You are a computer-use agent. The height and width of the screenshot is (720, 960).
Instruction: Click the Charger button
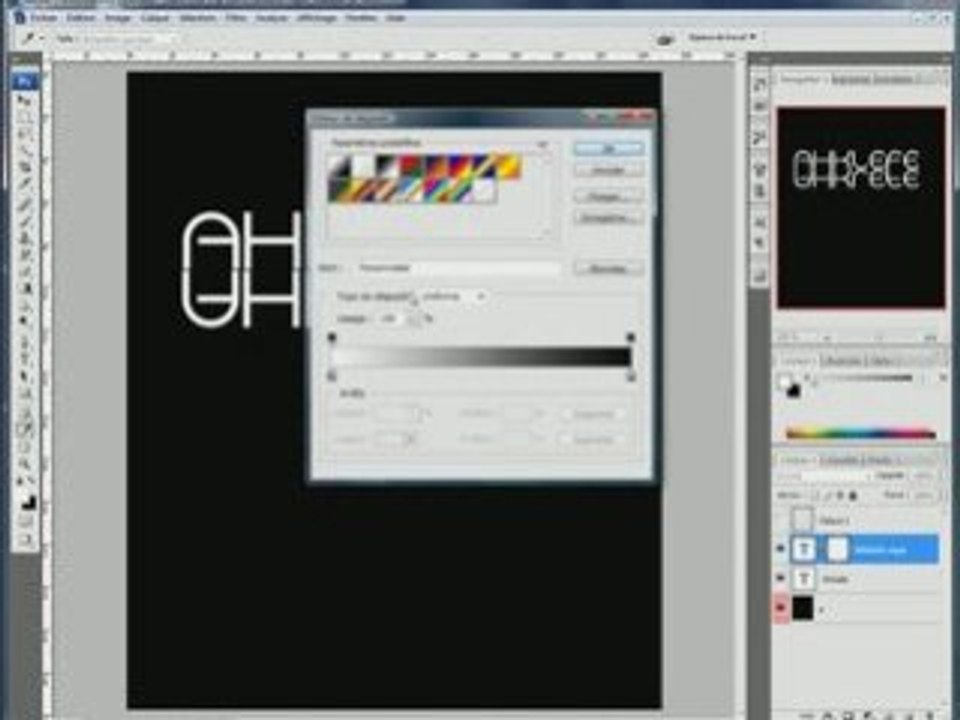tap(609, 197)
